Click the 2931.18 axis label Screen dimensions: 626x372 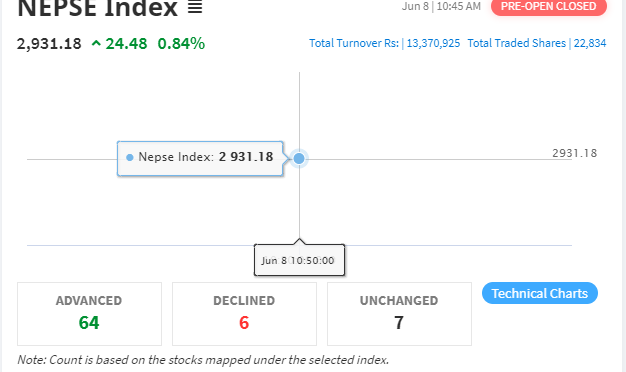[574, 153]
